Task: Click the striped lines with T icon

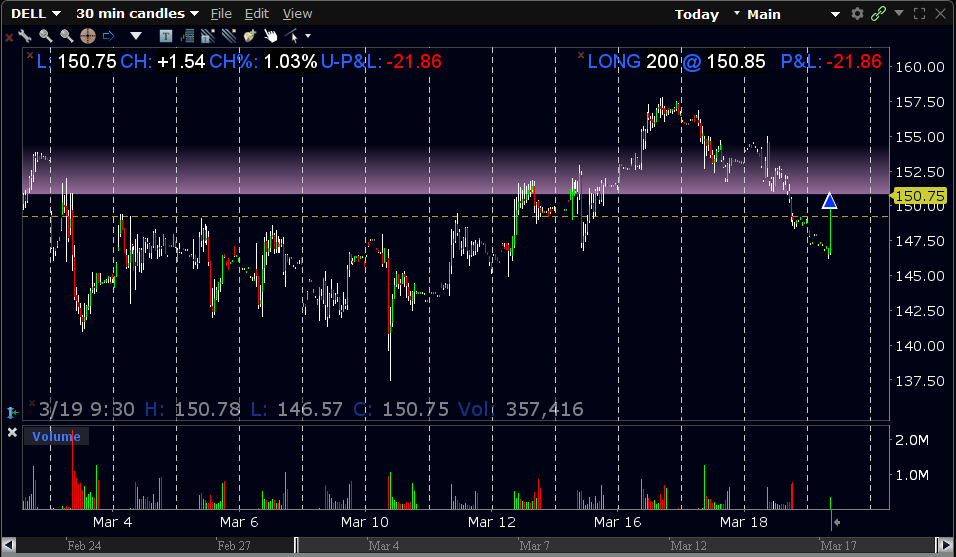Action: tap(208, 36)
